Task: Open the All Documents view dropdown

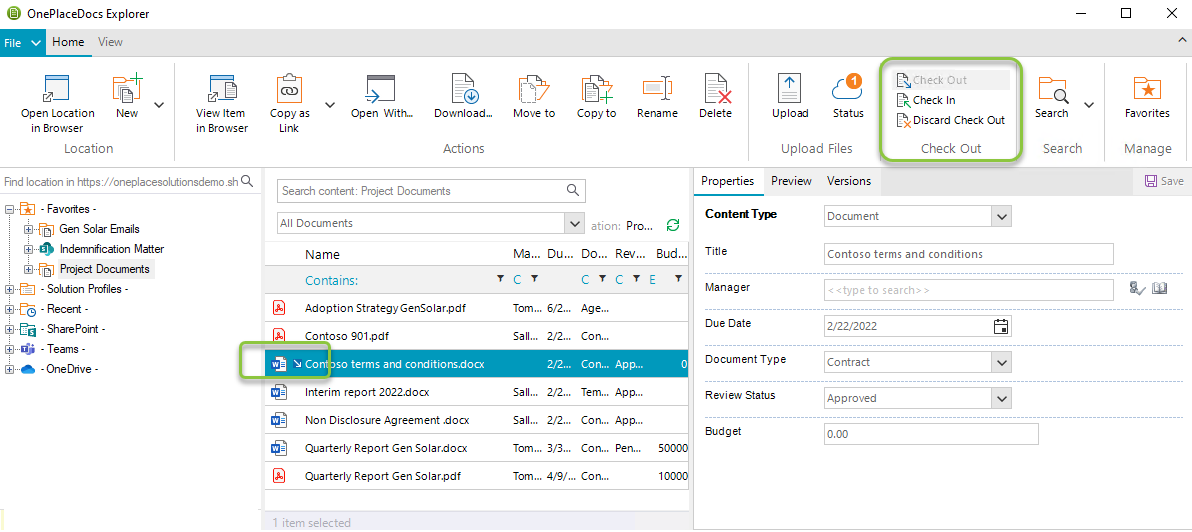Action: [575, 223]
